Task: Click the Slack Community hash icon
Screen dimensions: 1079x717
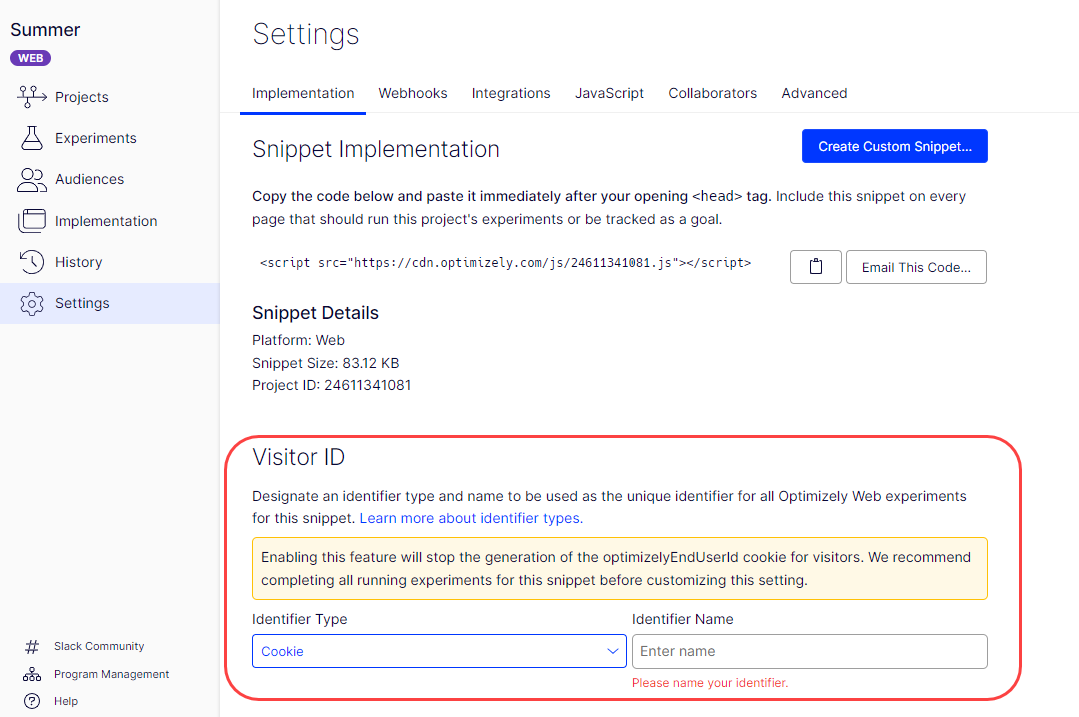Action: 32,646
